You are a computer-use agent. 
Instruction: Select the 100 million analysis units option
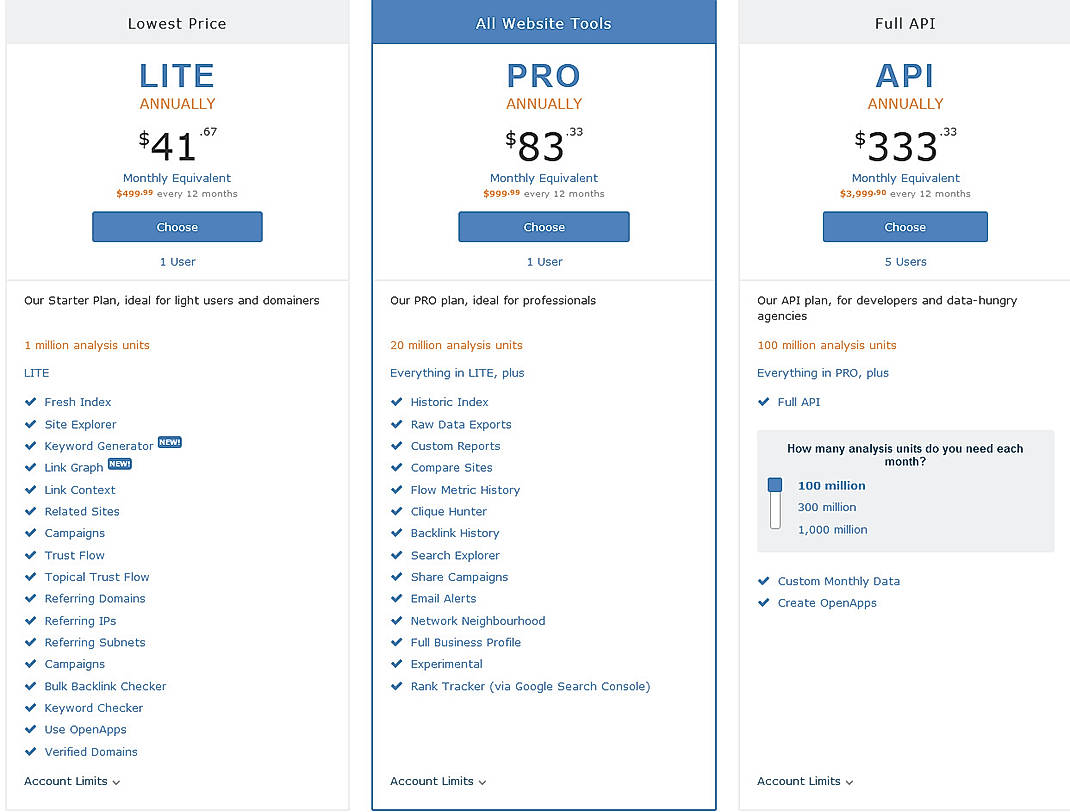coord(831,485)
